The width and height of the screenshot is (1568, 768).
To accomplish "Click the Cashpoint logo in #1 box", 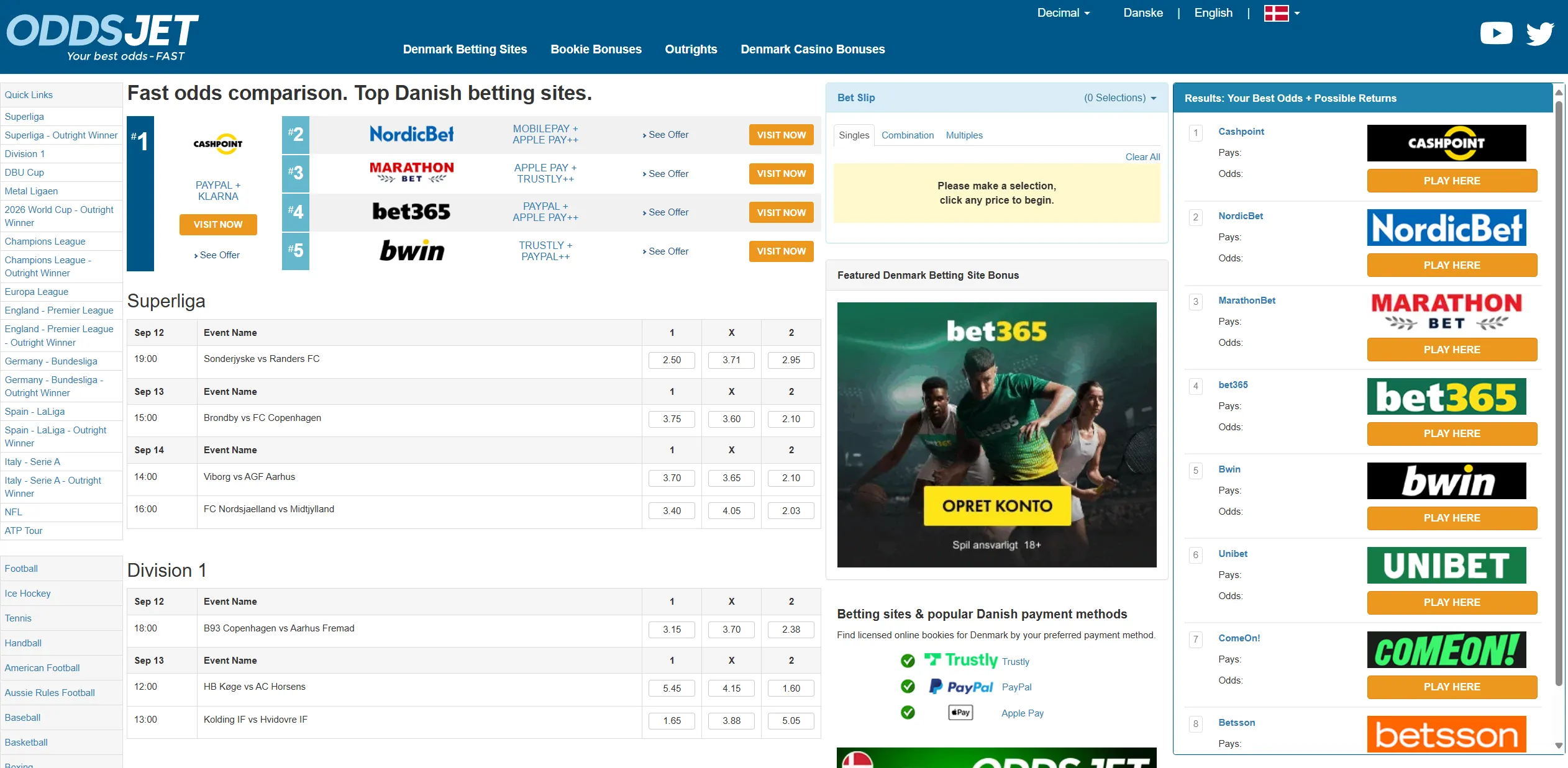I will click(x=218, y=144).
